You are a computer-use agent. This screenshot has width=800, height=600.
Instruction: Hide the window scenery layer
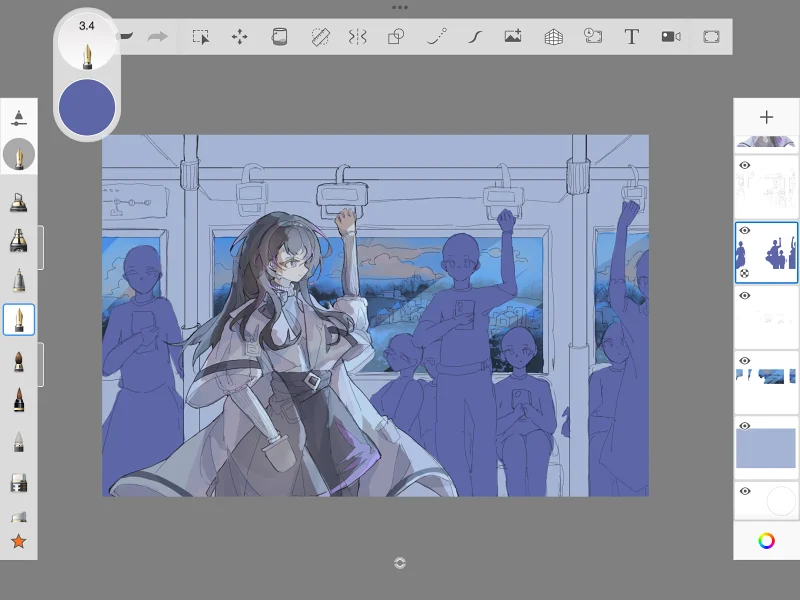click(x=745, y=361)
